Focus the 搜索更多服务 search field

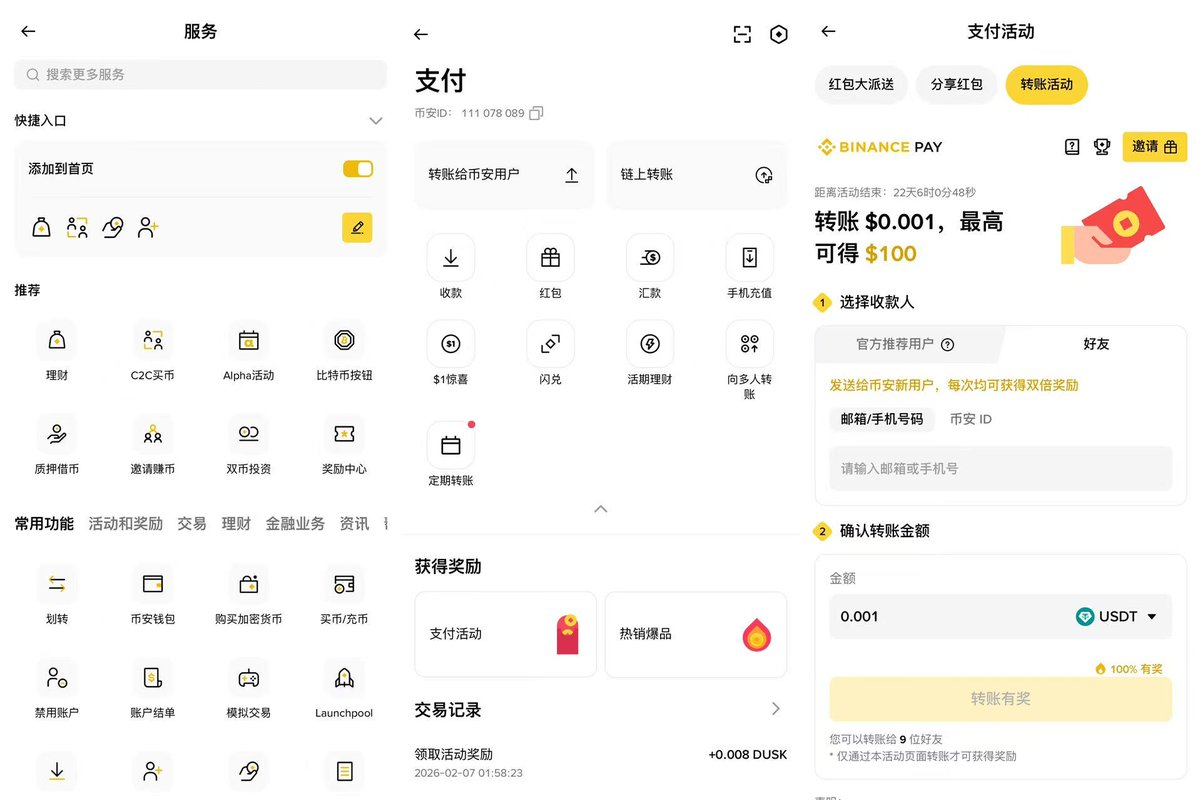point(200,75)
